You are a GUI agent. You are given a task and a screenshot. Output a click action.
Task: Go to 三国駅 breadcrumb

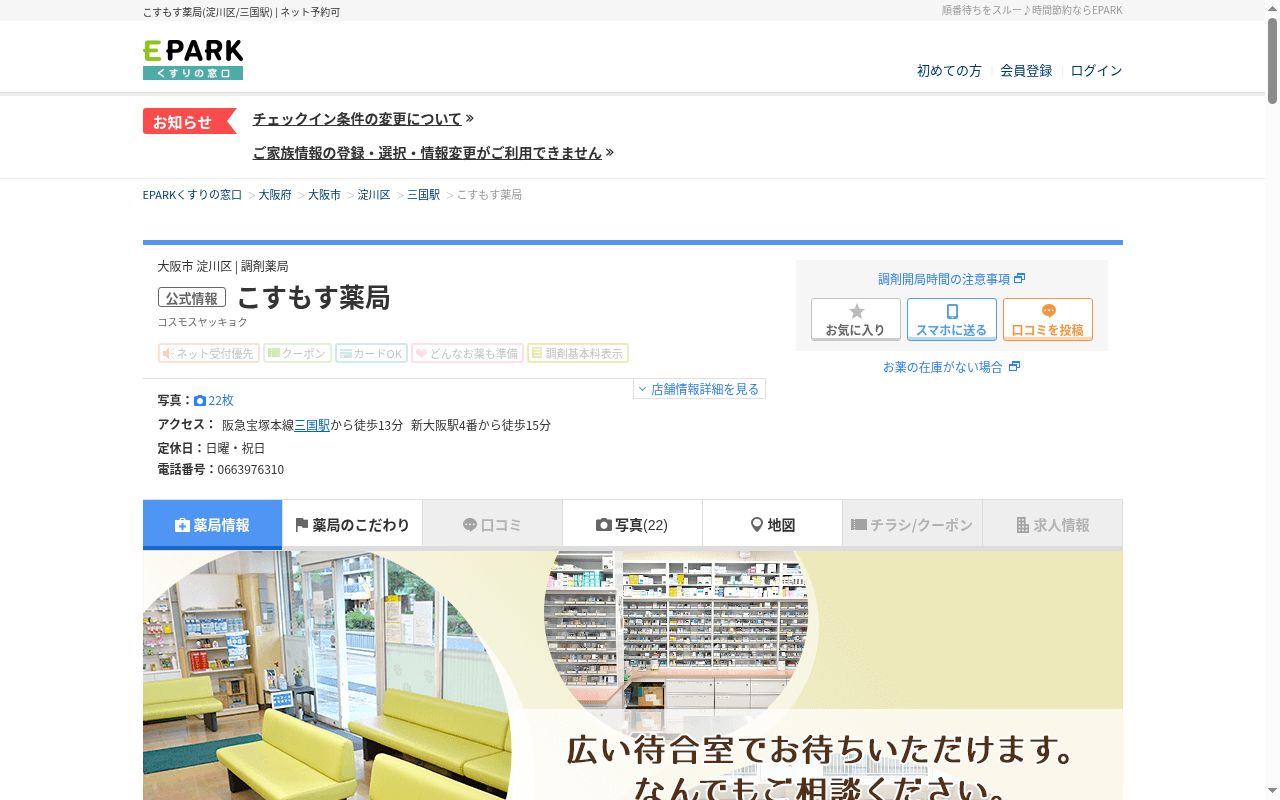tap(423, 195)
